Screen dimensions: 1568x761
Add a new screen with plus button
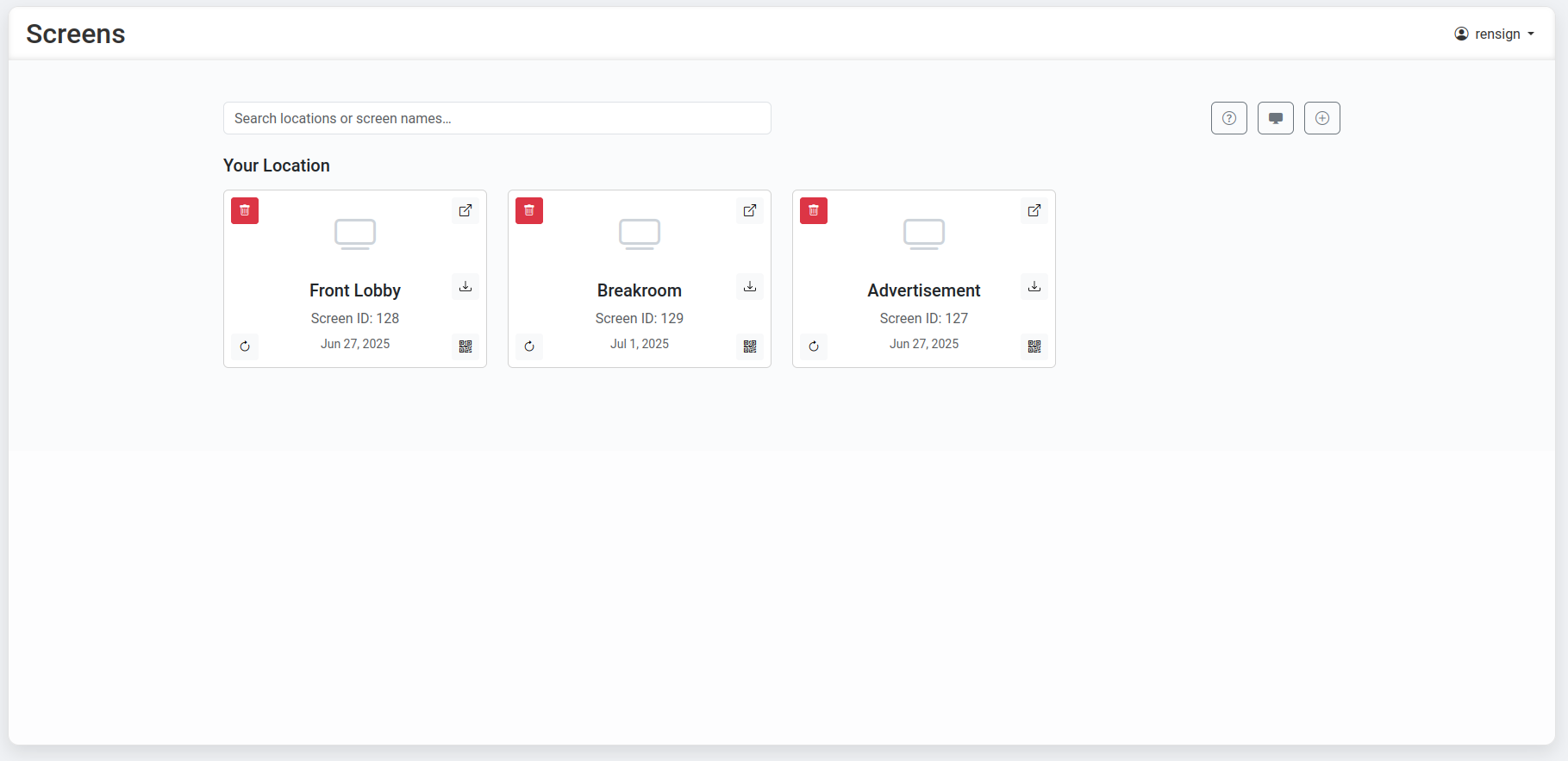(x=1322, y=118)
